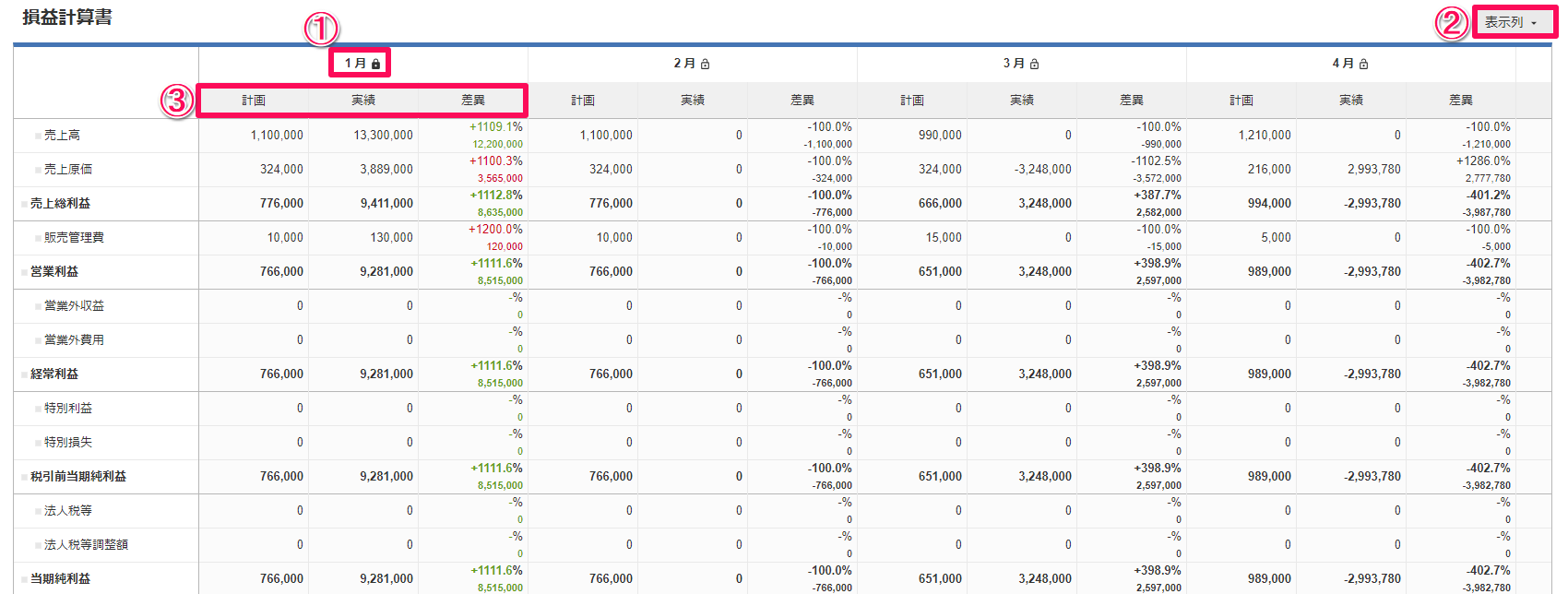The width and height of the screenshot is (1568, 594).
Task: Click the 計画 column header under 1月
Action: [x=254, y=101]
